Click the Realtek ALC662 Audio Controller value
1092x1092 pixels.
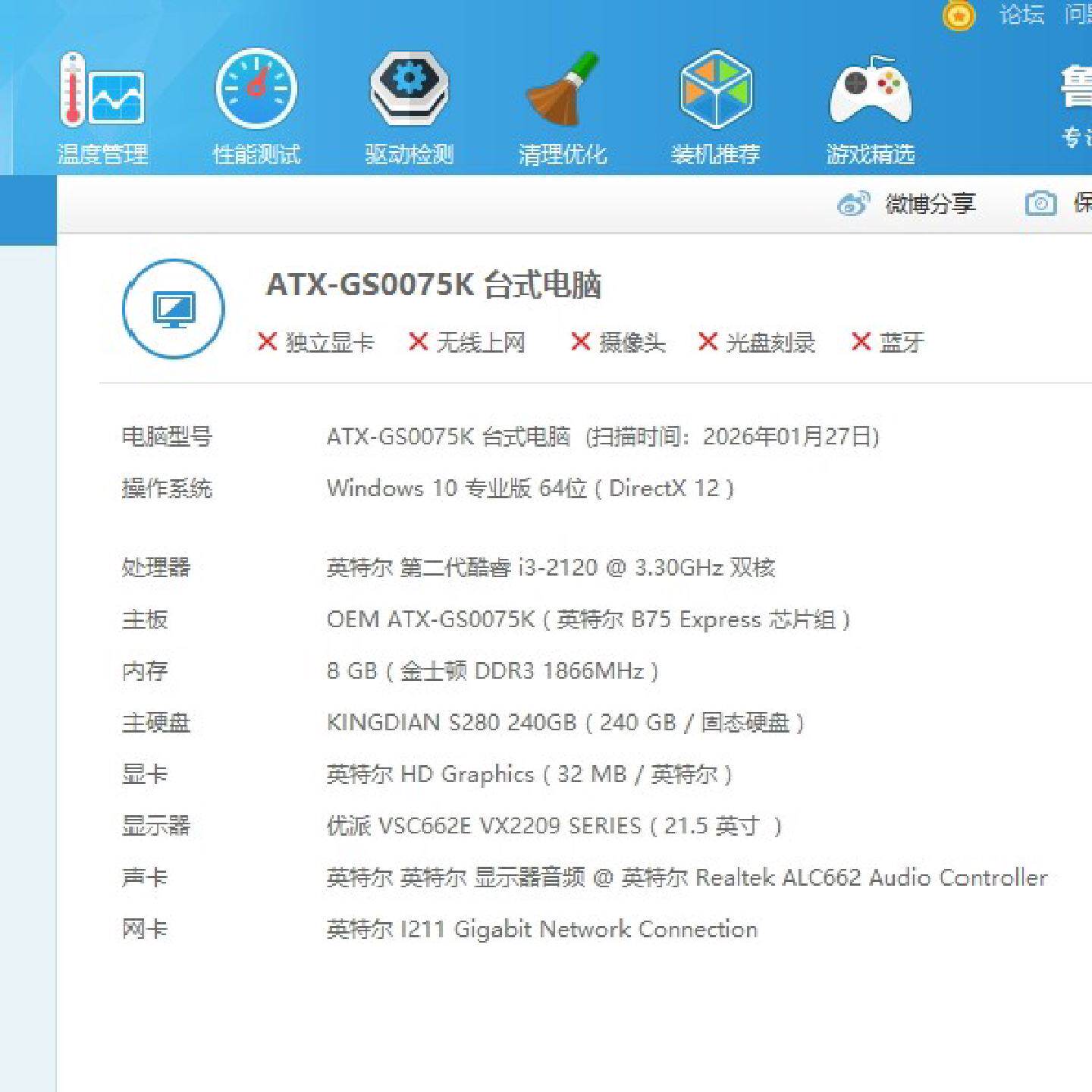point(687,877)
